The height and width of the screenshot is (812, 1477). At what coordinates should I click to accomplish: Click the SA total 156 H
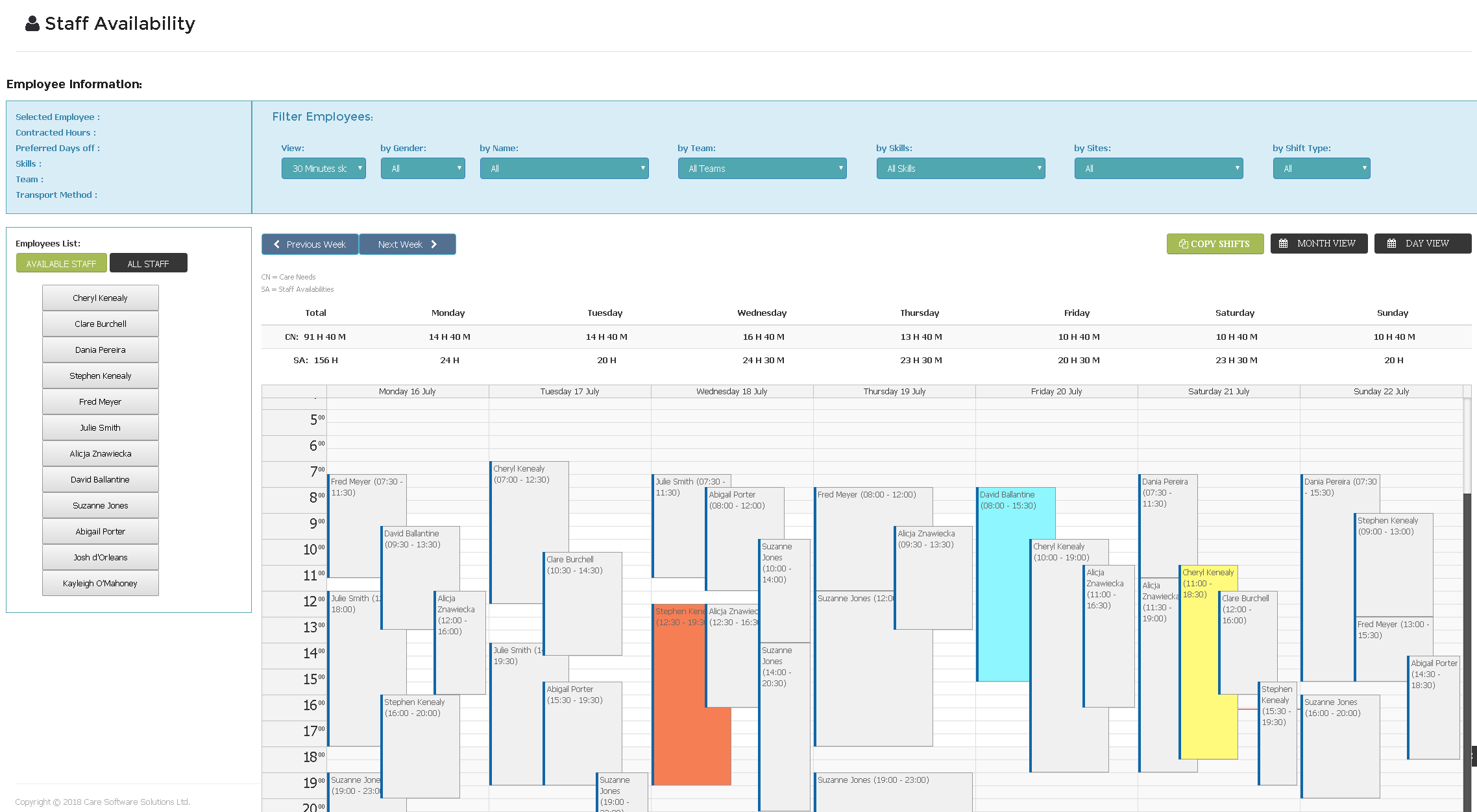pyautogui.click(x=326, y=361)
